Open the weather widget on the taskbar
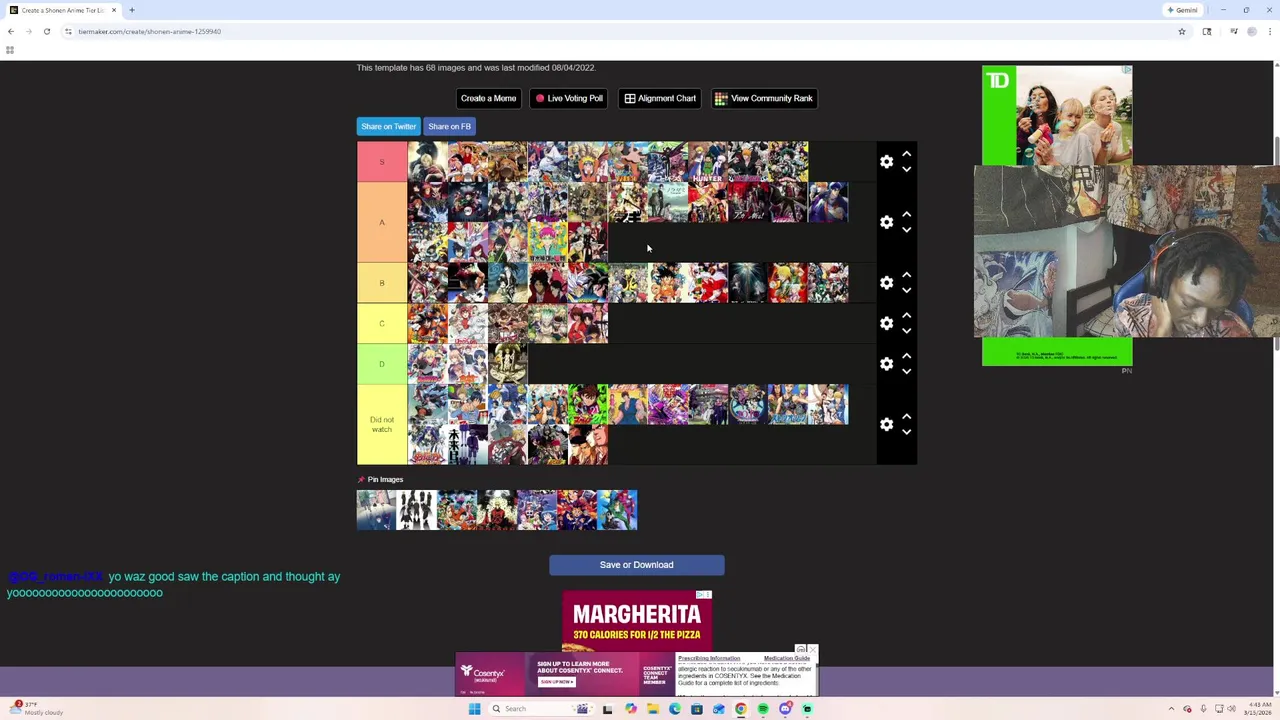1280x720 pixels. click(x=36, y=708)
